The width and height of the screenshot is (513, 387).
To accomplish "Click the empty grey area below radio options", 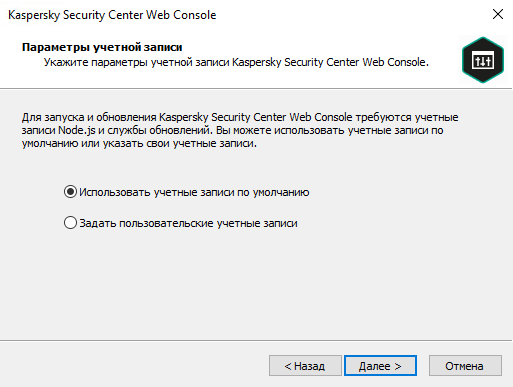I will [256, 287].
